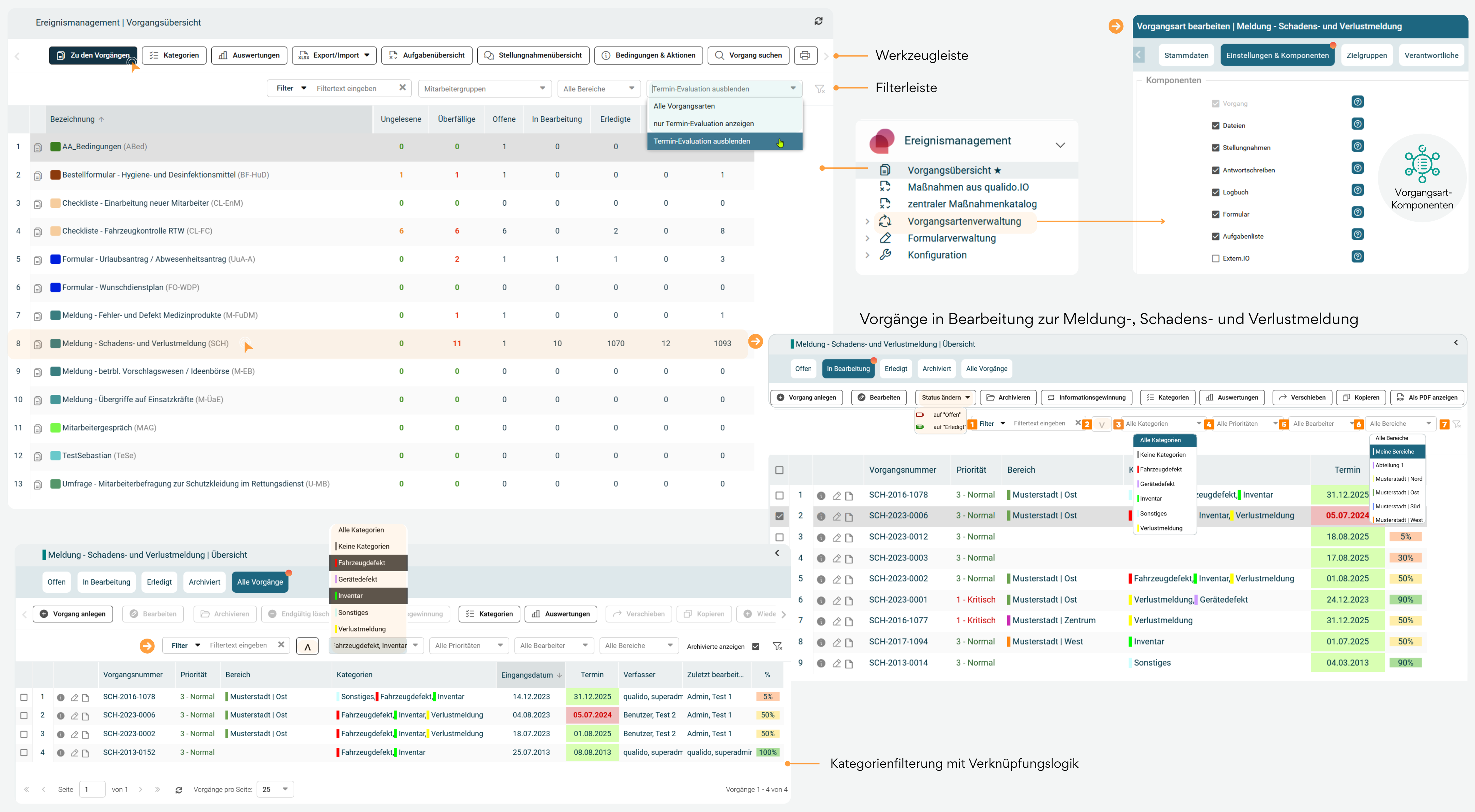The image size is (1475, 812).
Task: Open the Mitarbeitergruppen dropdown
Action: [x=484, y=89]
